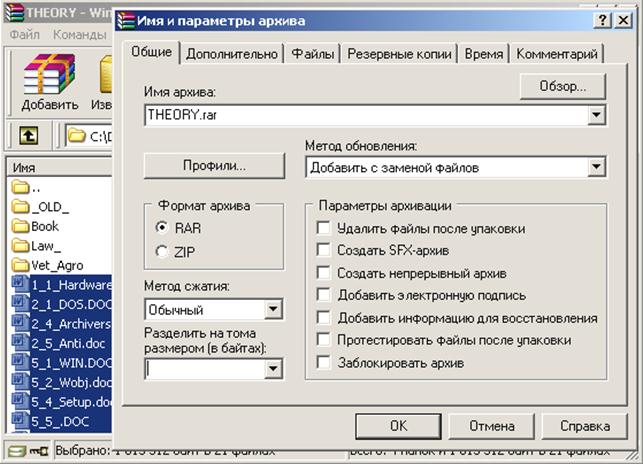Enable Создать непрерывный архив option
Image resolution: width=643 pixels, height=464 pixels.
(324, 273)
